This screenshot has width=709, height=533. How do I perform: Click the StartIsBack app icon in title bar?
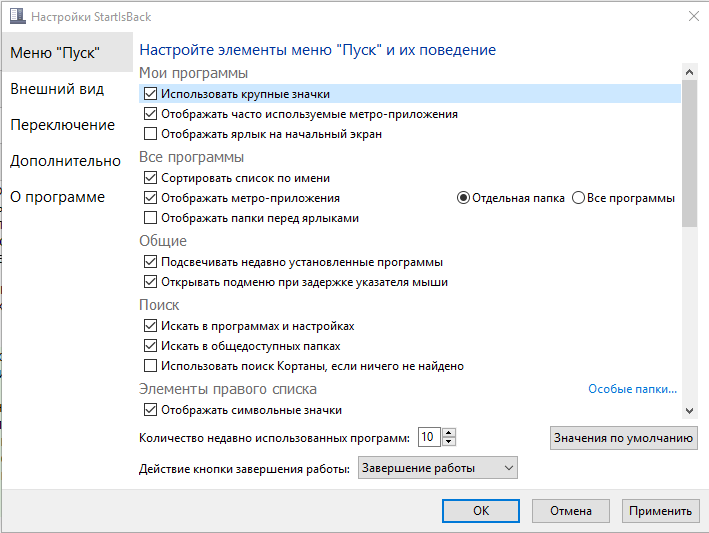(18, 16)
